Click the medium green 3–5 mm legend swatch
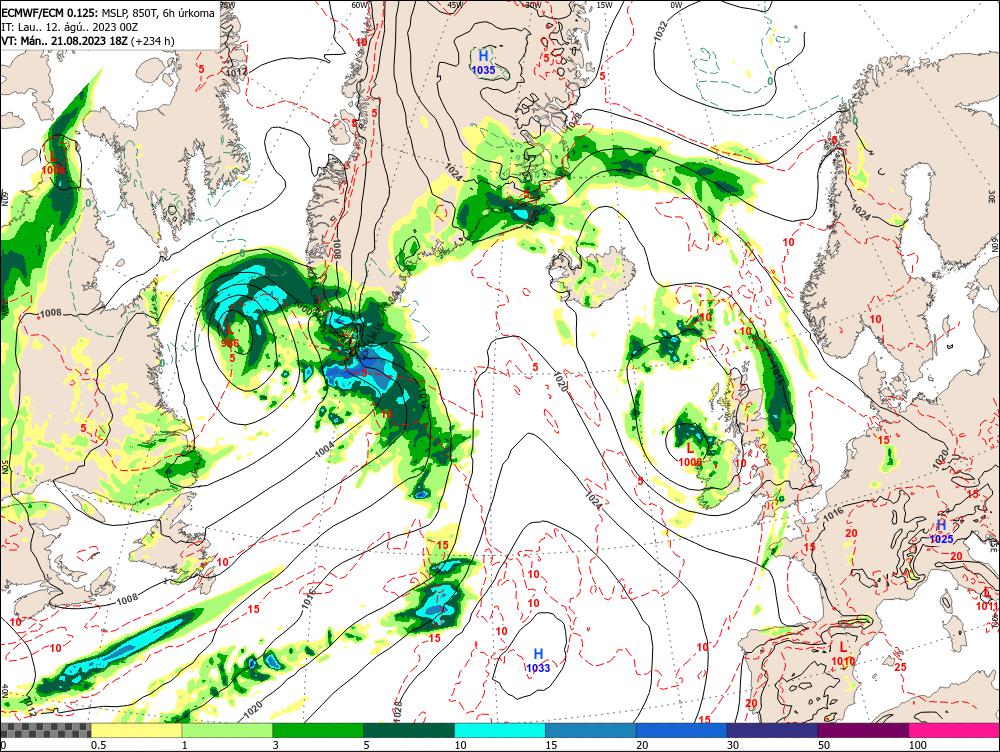This screenshot has width=1000, height=752. (318, 730)
